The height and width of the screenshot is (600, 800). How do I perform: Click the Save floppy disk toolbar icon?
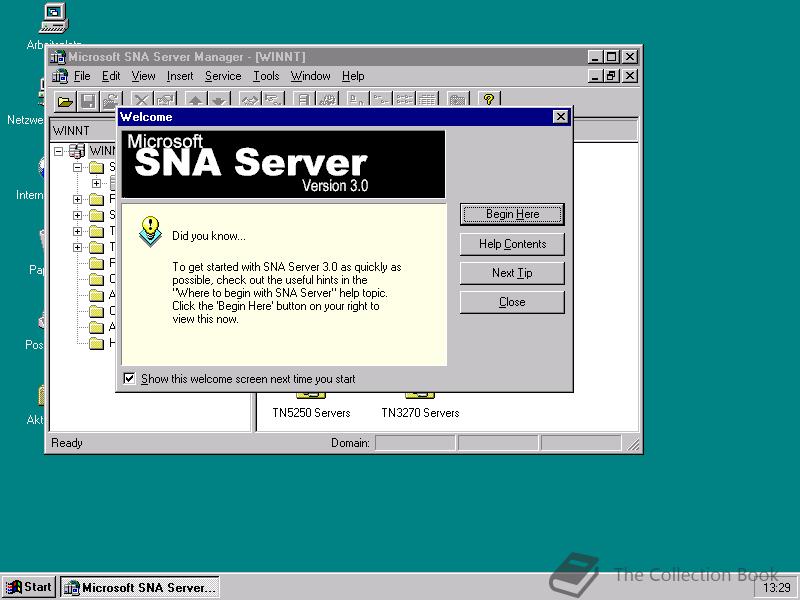[x=88, y=101]
